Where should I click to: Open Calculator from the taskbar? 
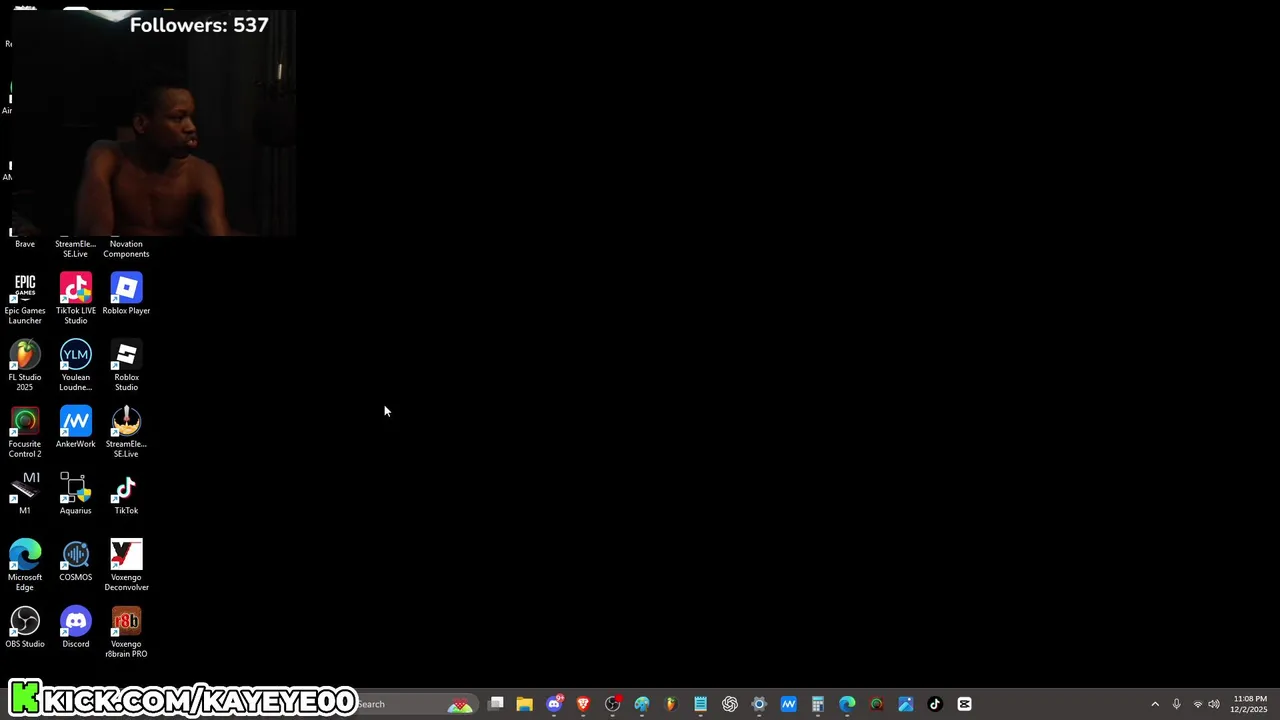click(x=818, y=704)
